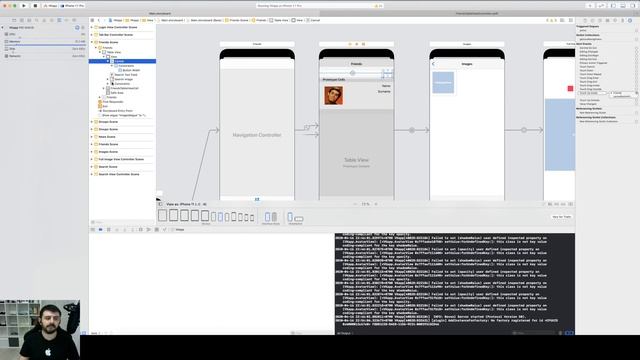Image resolution: width=640 pixels, height=360 pixels.
Task: Open the view hierarchy debugger
Action: coord(141,229)
